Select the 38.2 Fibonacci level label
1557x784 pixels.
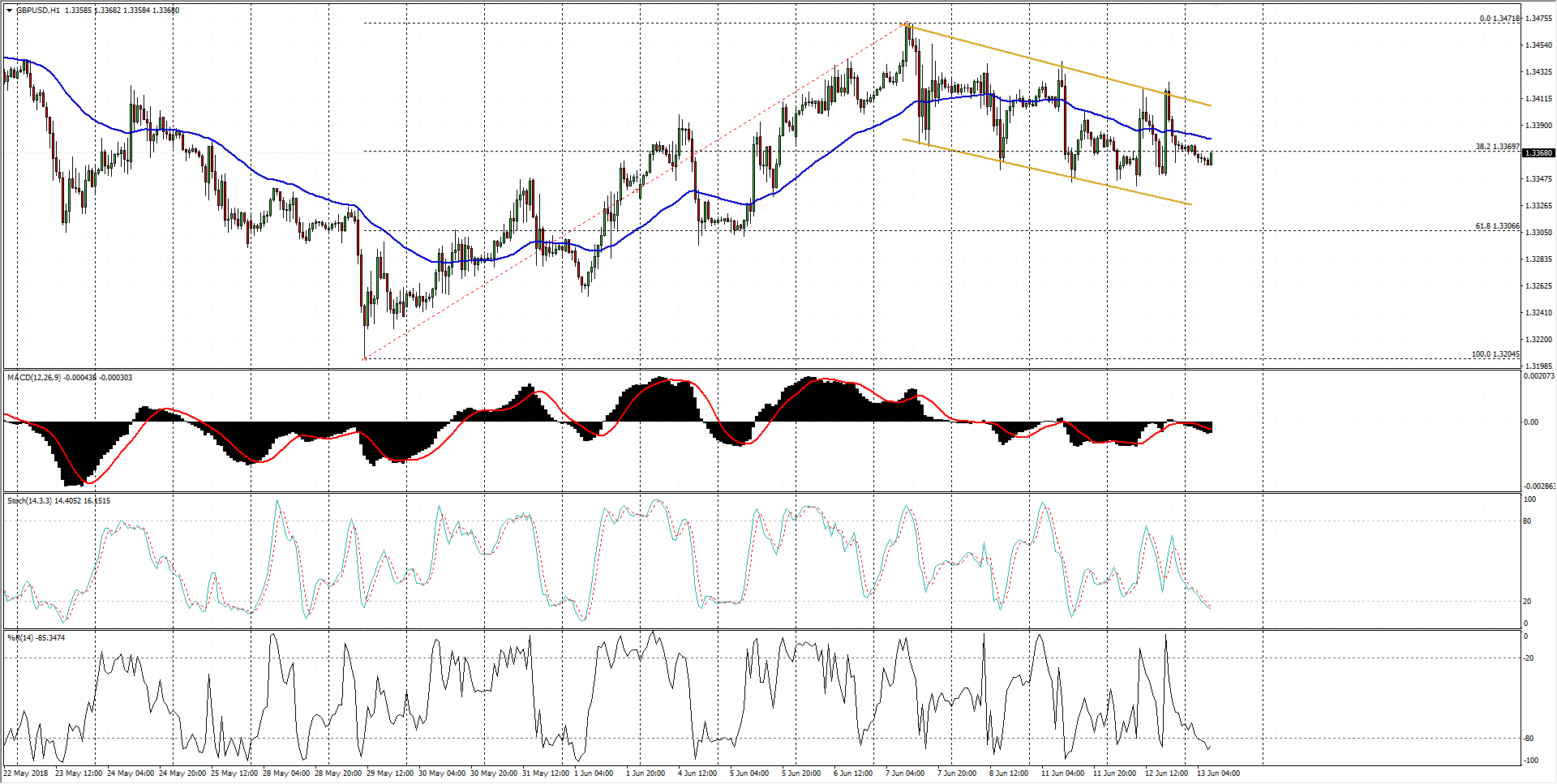point(1497,147)
